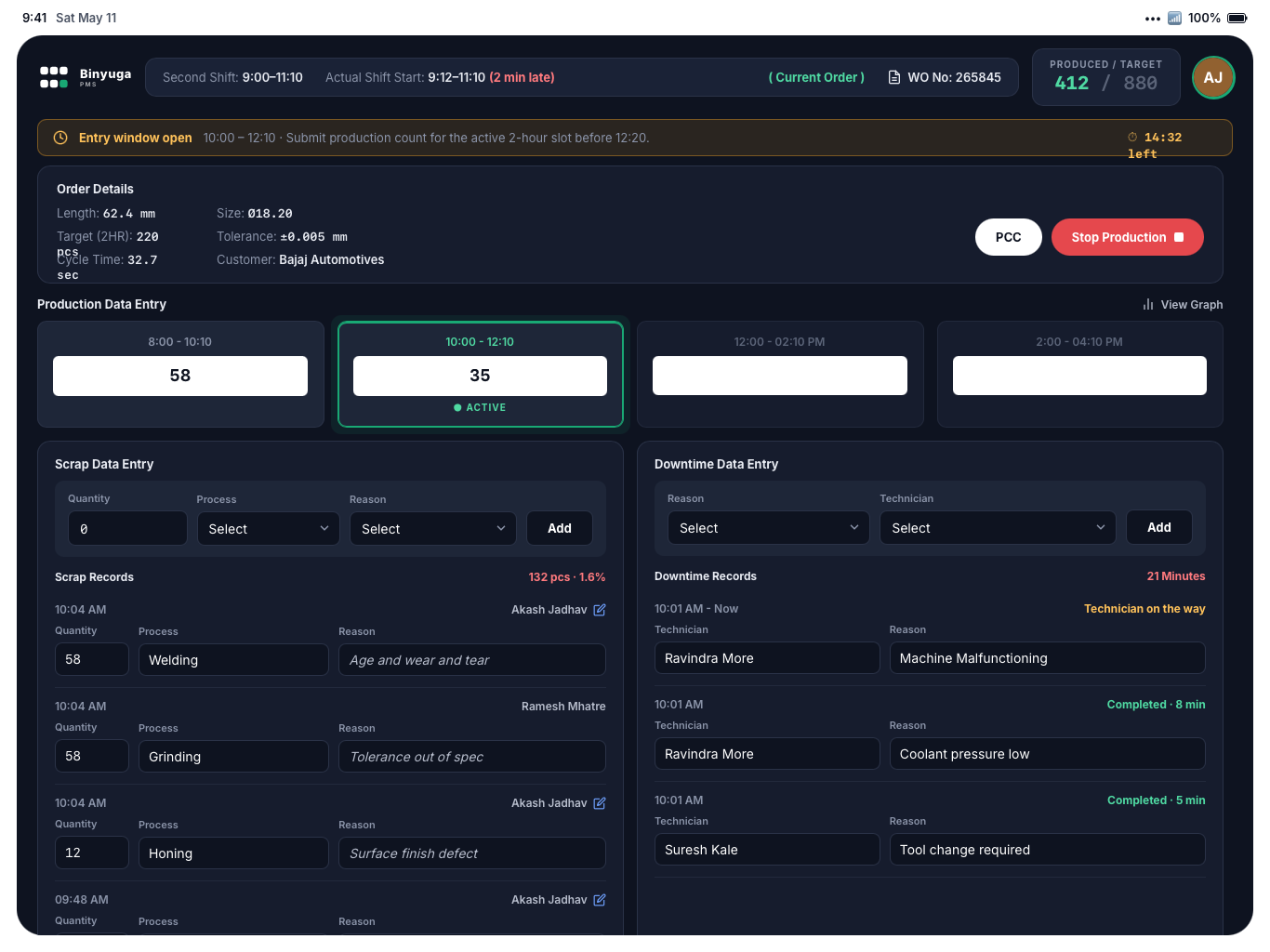Edit the 09:48 AM scrap record
Image resolution: width=1270 pixels, height=952 pixels.
pyautogui.click(x=600, y=900)
